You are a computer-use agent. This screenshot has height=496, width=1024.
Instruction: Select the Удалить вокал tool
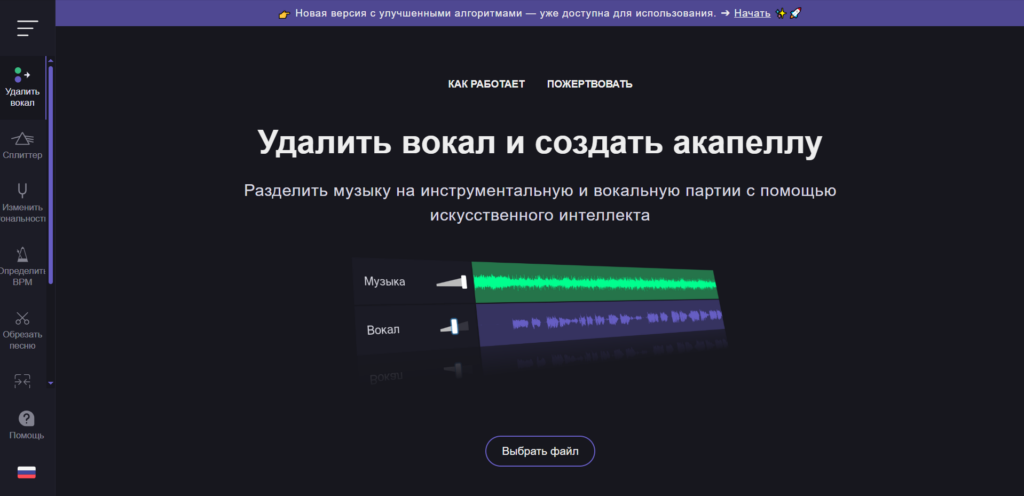point(22,88)
